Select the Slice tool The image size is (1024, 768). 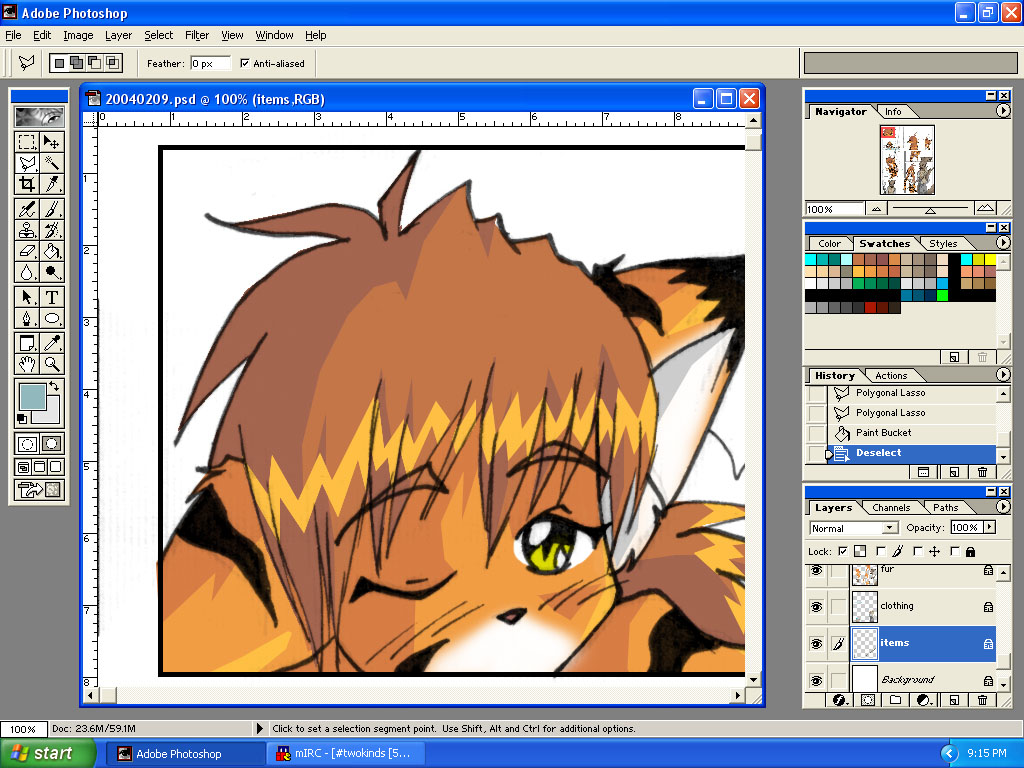pos(52,184)
